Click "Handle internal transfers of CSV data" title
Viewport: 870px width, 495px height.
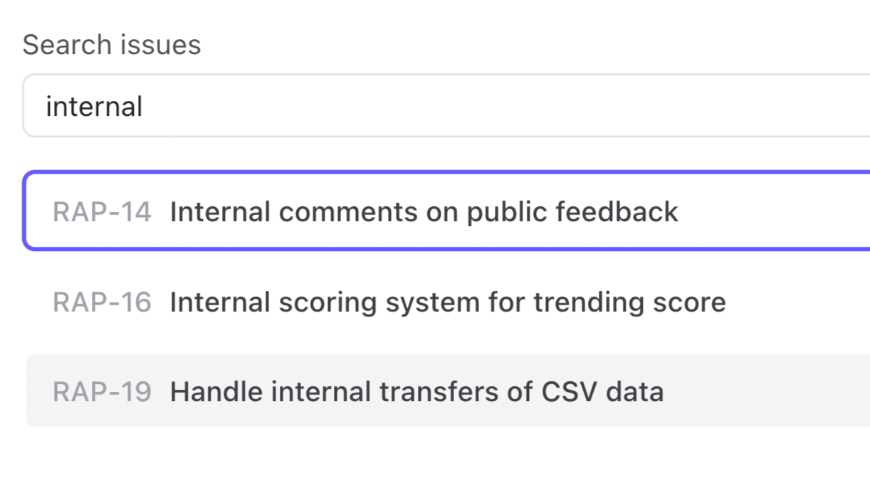pos(416,391)
